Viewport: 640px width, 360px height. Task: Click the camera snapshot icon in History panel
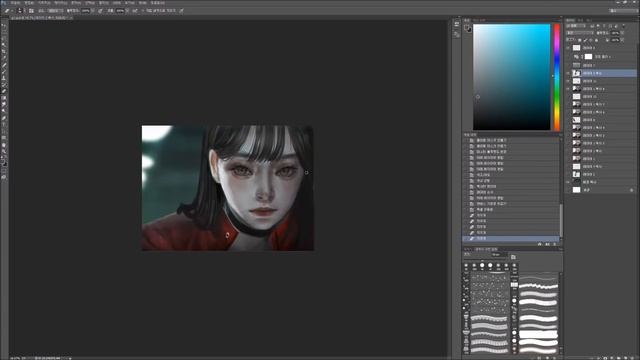547,244
